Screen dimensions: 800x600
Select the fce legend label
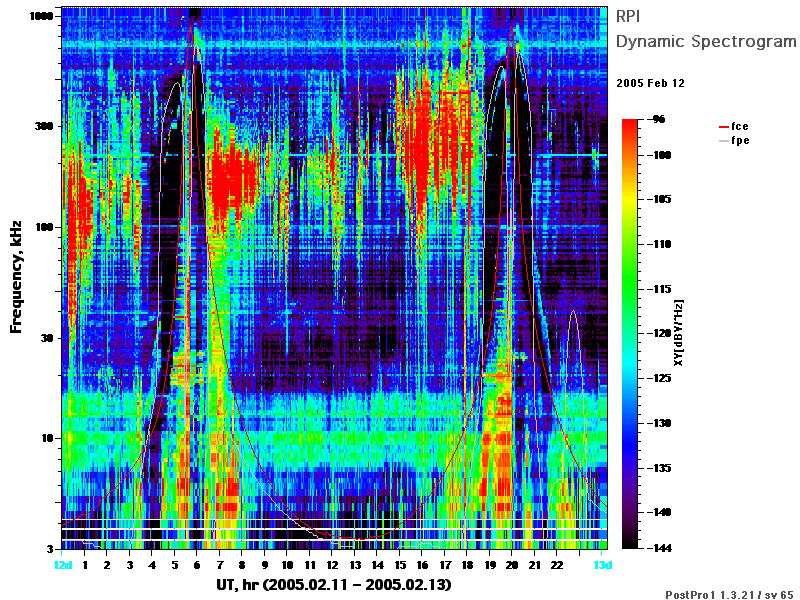(x=740, y=126)
